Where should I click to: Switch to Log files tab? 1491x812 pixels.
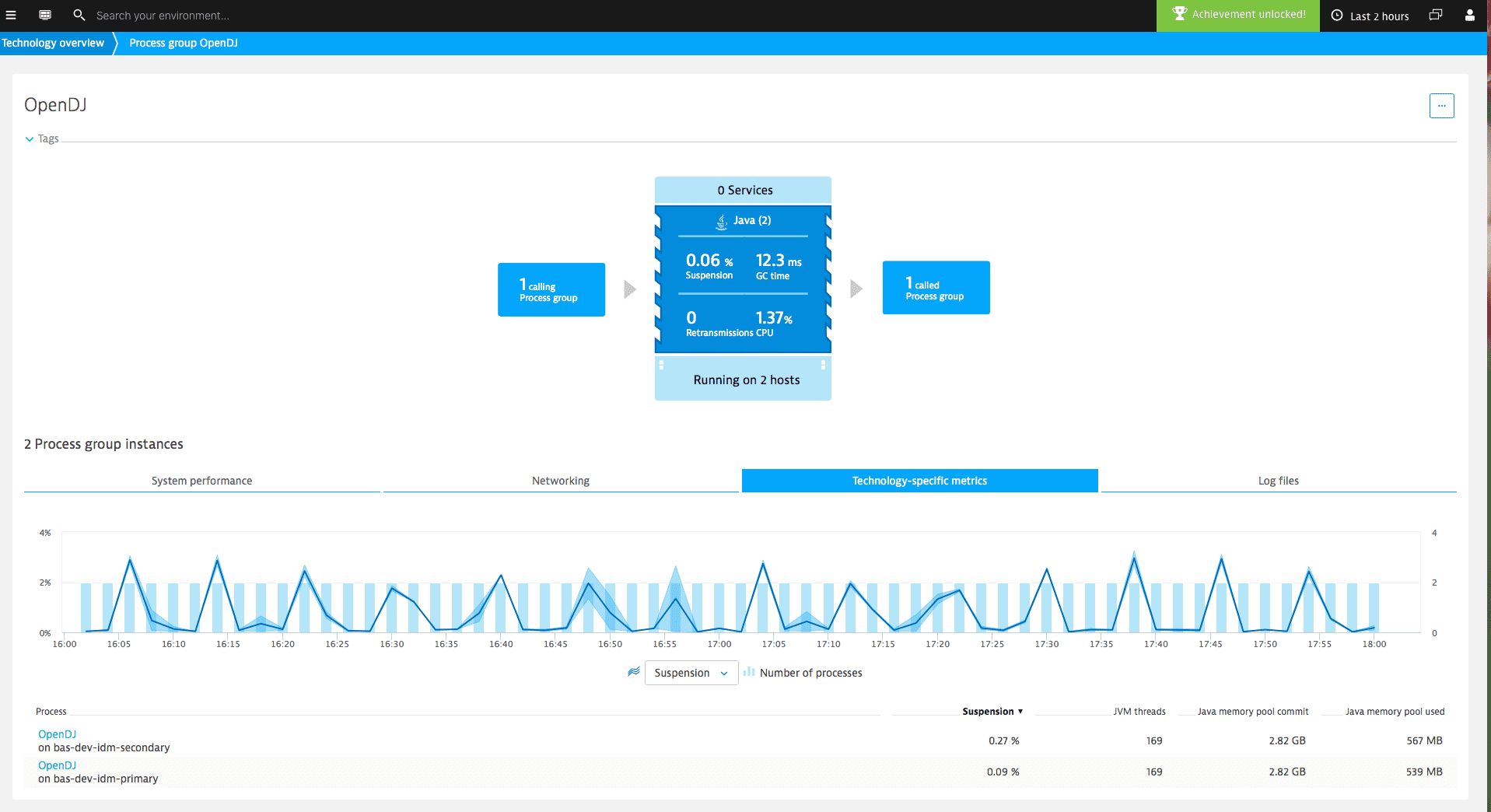pyautogui.click(x=1278, y=481)
